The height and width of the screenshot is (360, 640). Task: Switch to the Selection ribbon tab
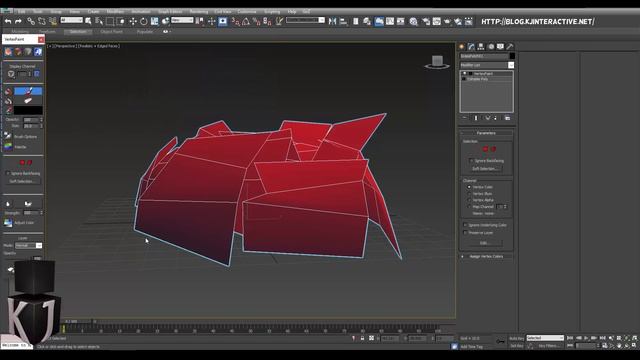(x=78, y=31)
